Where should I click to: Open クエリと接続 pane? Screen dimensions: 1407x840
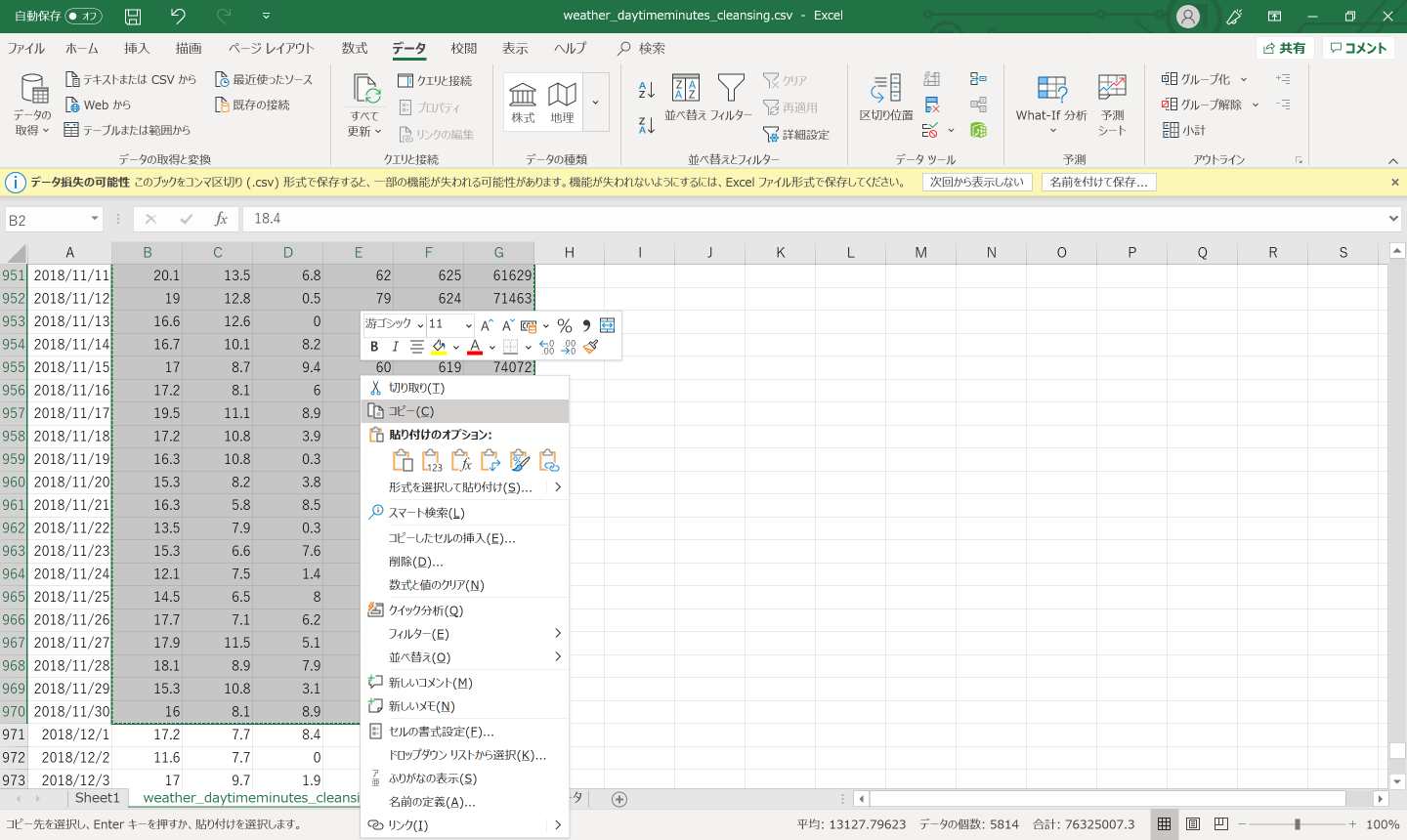point(435,80)
